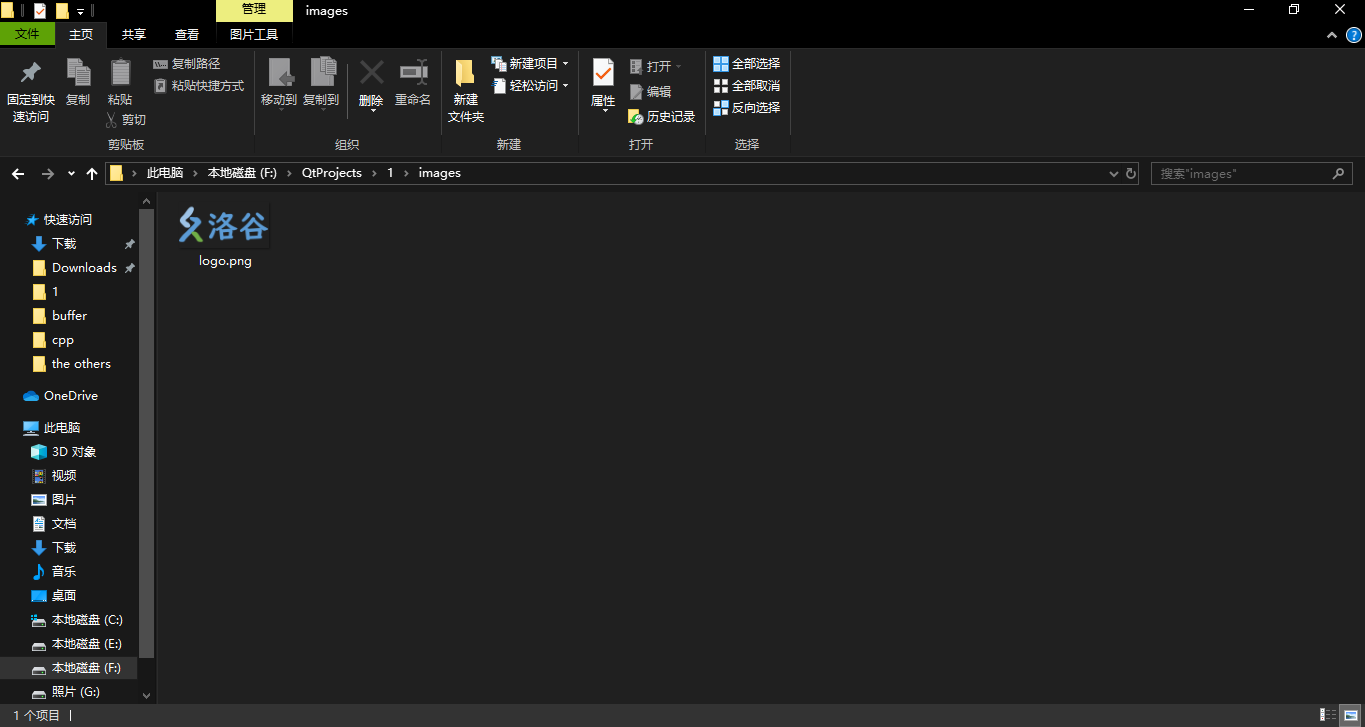Click 此电脑 in the address breadcrumb
Viewport: 1365px width, 727px height.
click(x=165, y=174)
